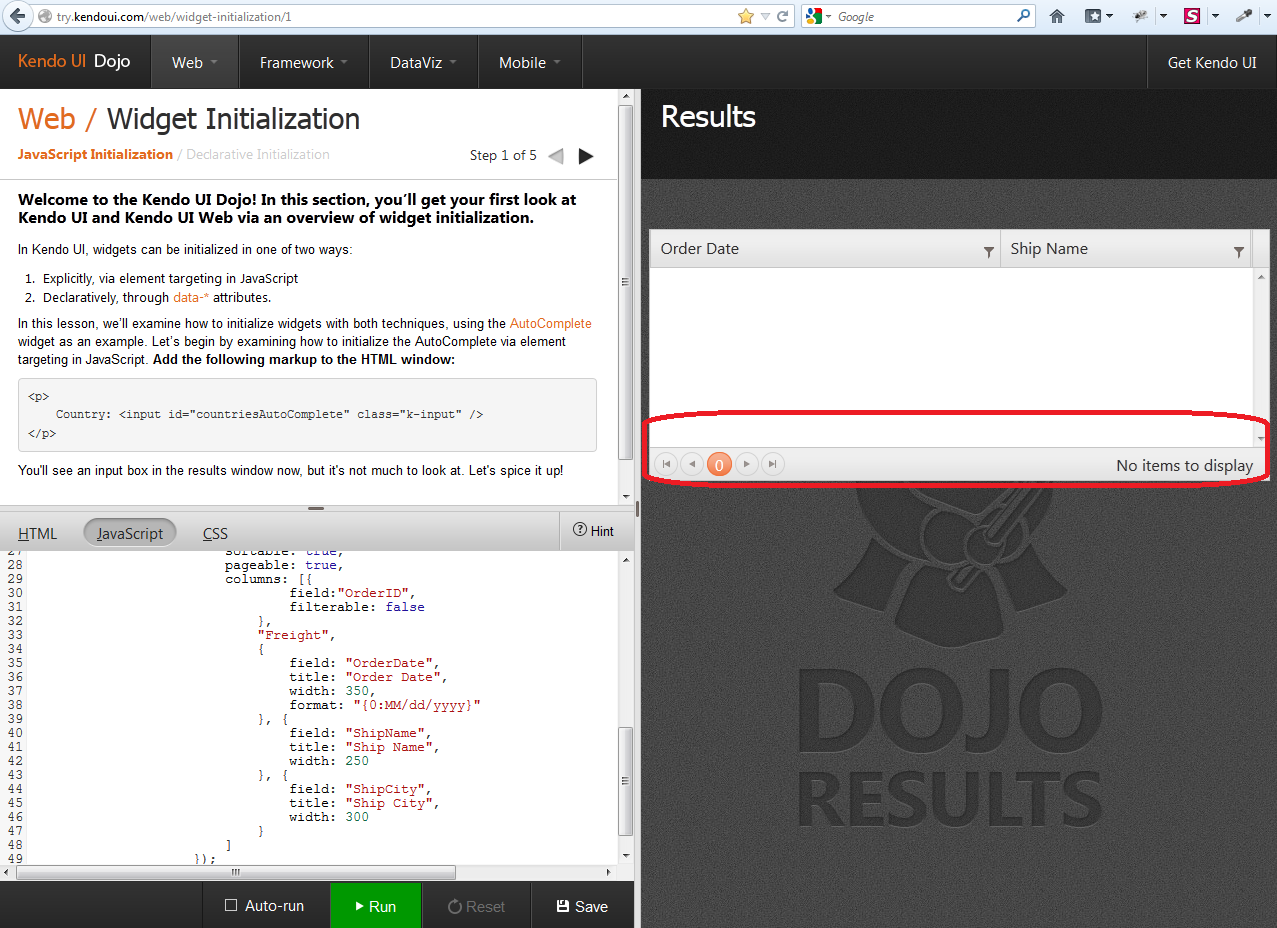Click the eyedropper color picker extension icon
The image size is (1277, 928).
tap(1245, 16)
